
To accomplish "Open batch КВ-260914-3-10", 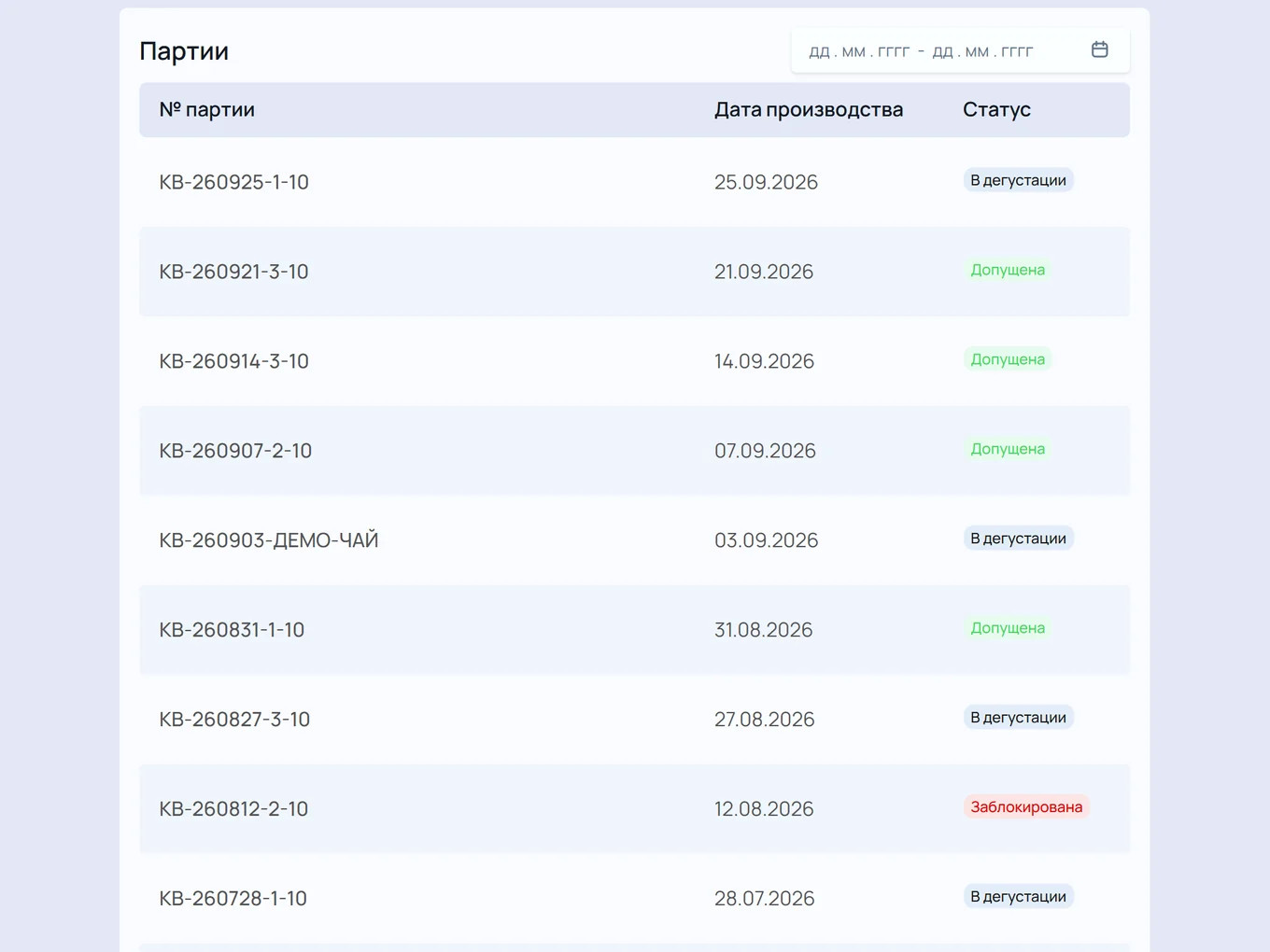I will pyautogui.click(x=233, y=361).
